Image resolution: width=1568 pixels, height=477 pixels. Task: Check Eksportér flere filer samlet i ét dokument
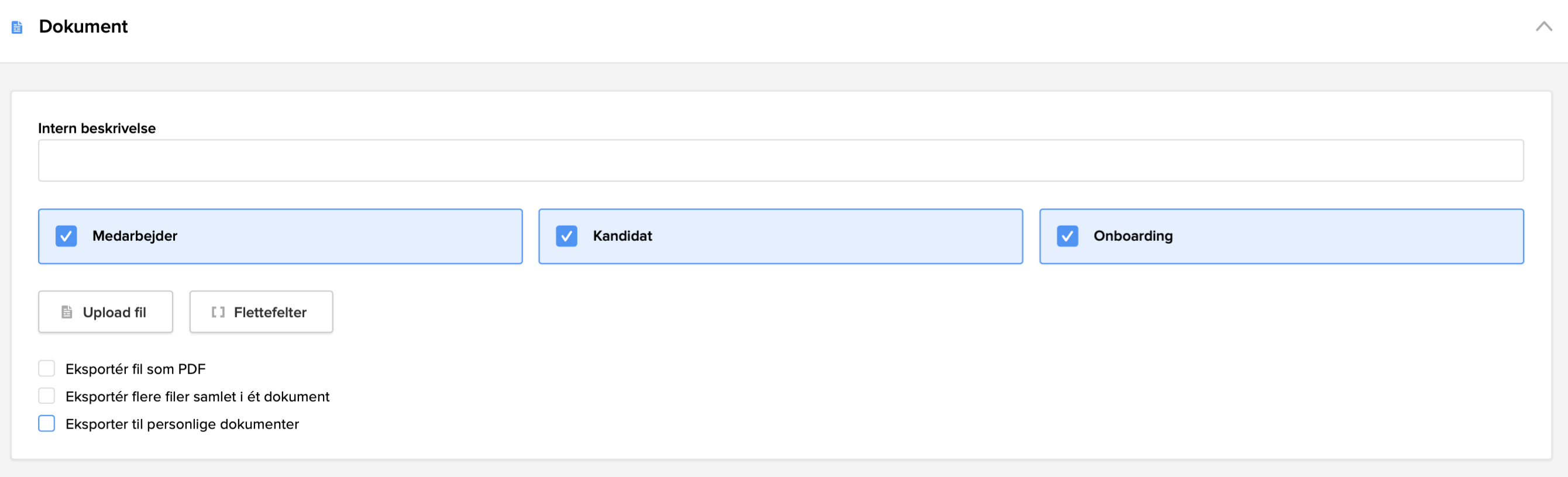pyautogui.click(x=47, y=396)
